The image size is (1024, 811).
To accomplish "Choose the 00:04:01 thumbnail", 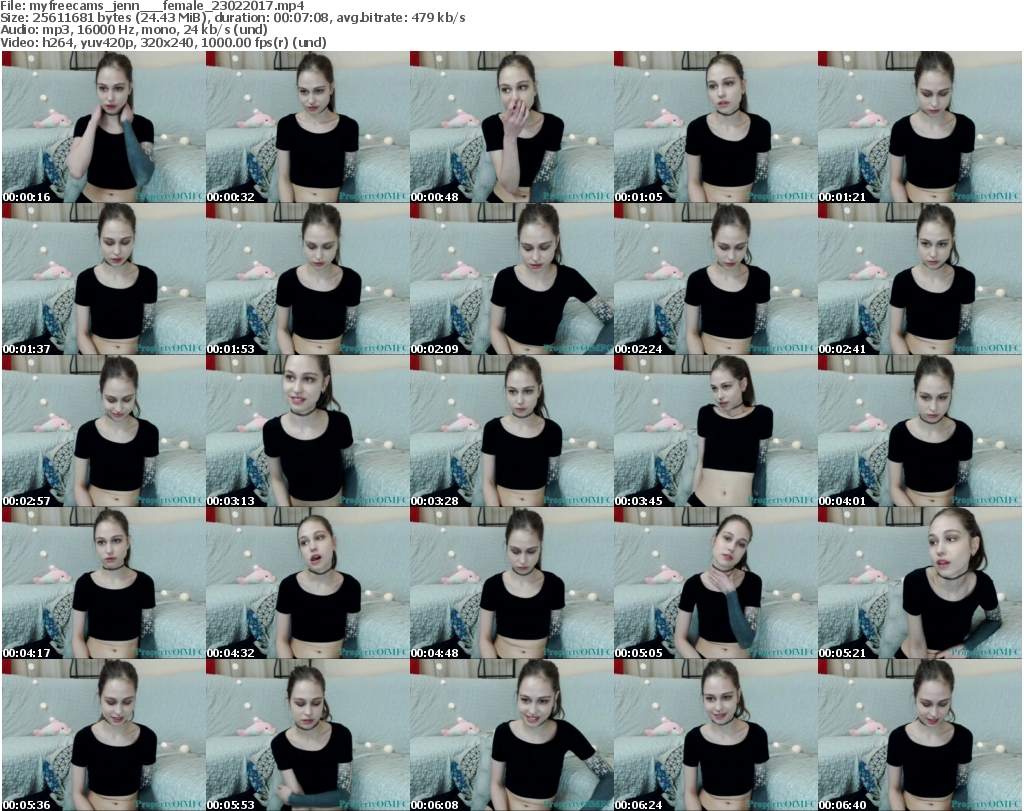I will (x=920, y=431).
